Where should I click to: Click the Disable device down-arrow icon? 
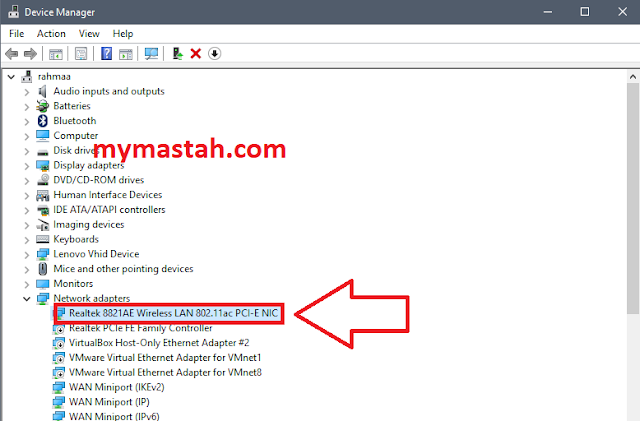pos(215,53)
